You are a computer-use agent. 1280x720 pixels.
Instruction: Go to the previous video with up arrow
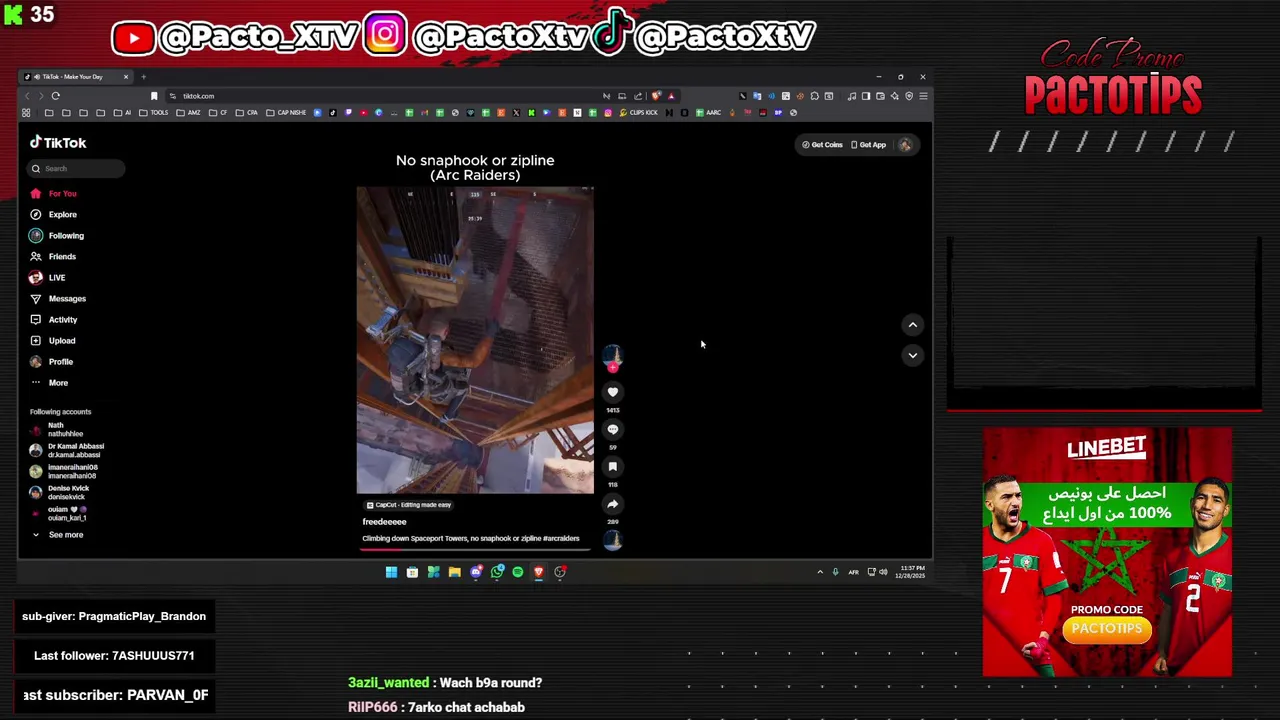[x=912, y=324]
